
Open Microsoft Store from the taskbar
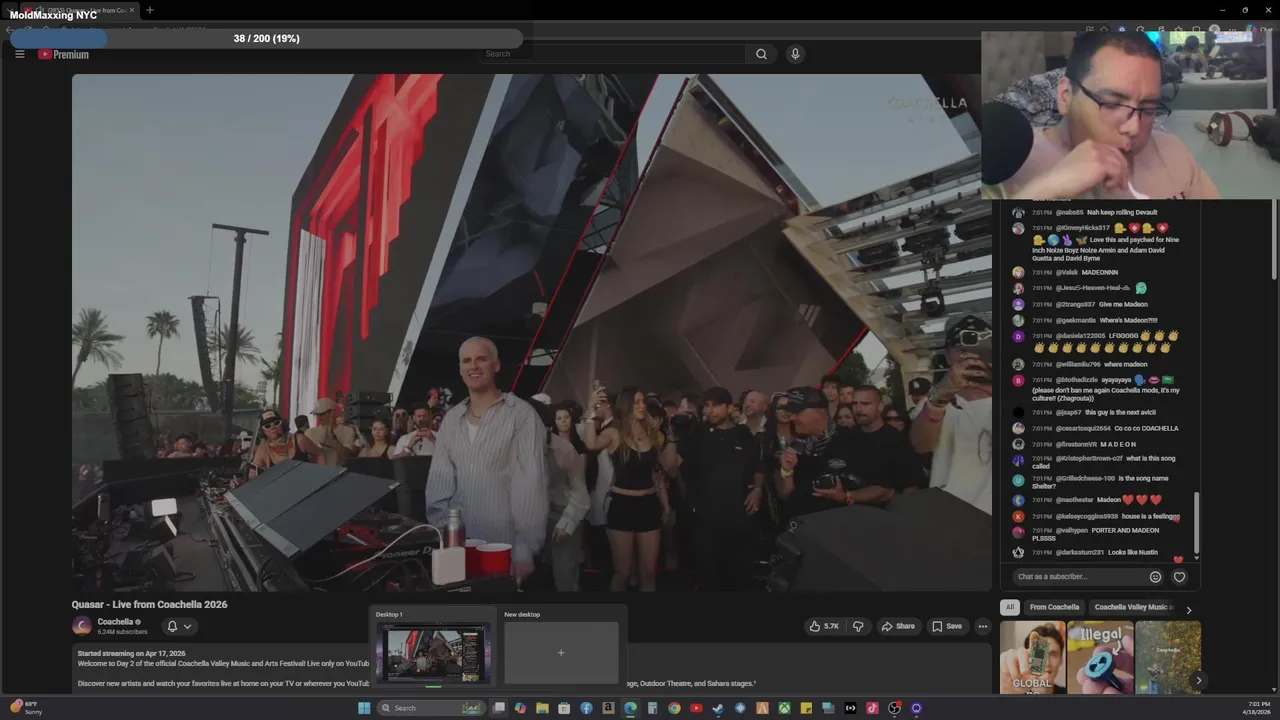click(x=564, y=708)
